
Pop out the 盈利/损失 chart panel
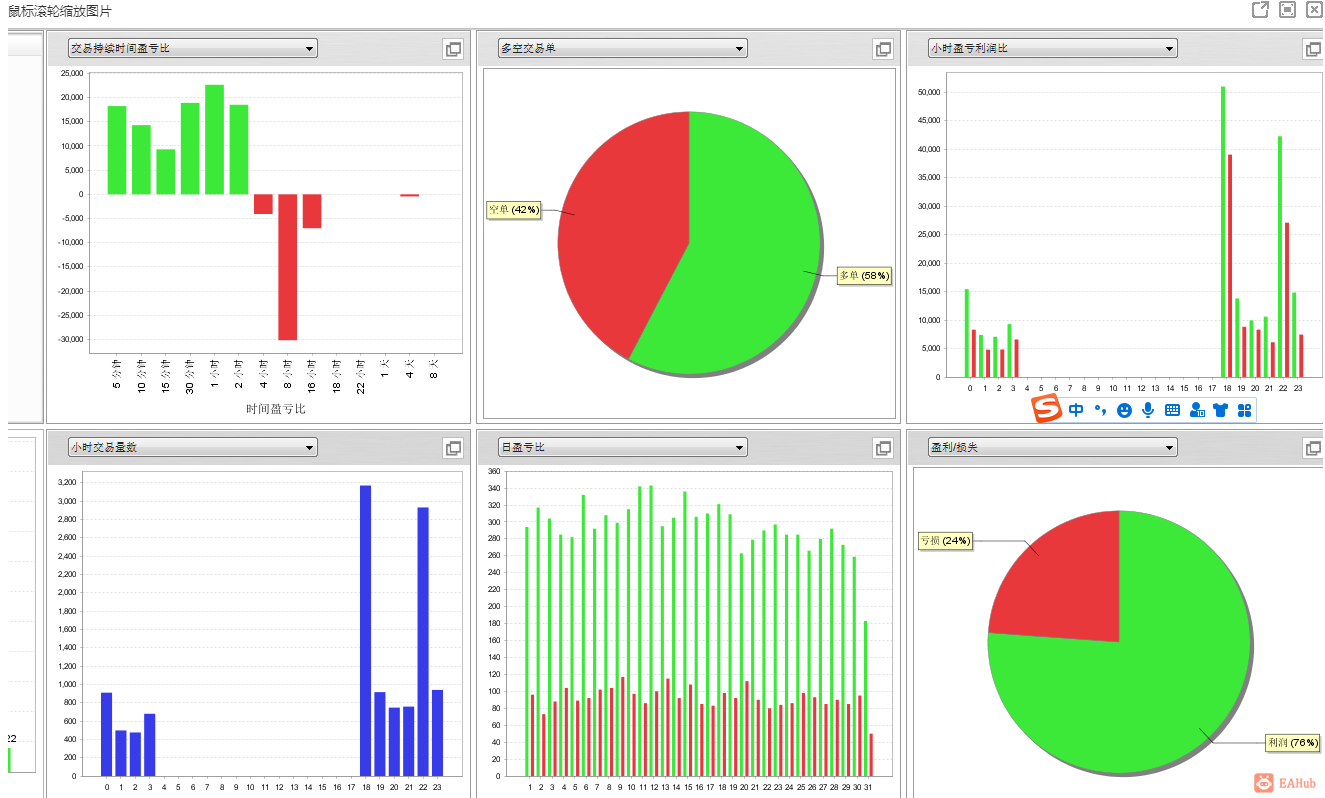1313,448
